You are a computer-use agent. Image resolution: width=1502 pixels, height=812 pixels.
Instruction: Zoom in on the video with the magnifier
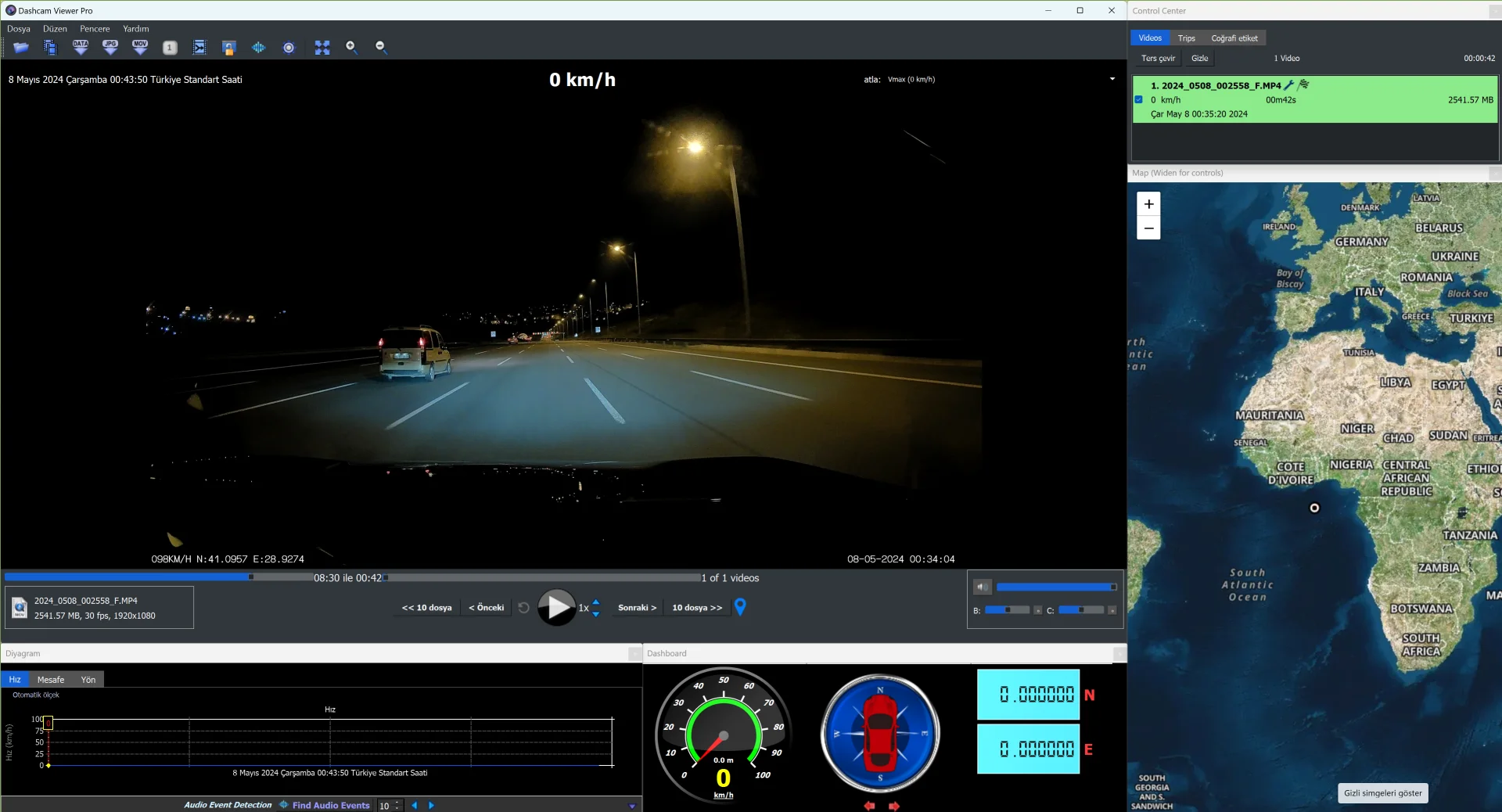pyautogui.click(x=352, y=48)
